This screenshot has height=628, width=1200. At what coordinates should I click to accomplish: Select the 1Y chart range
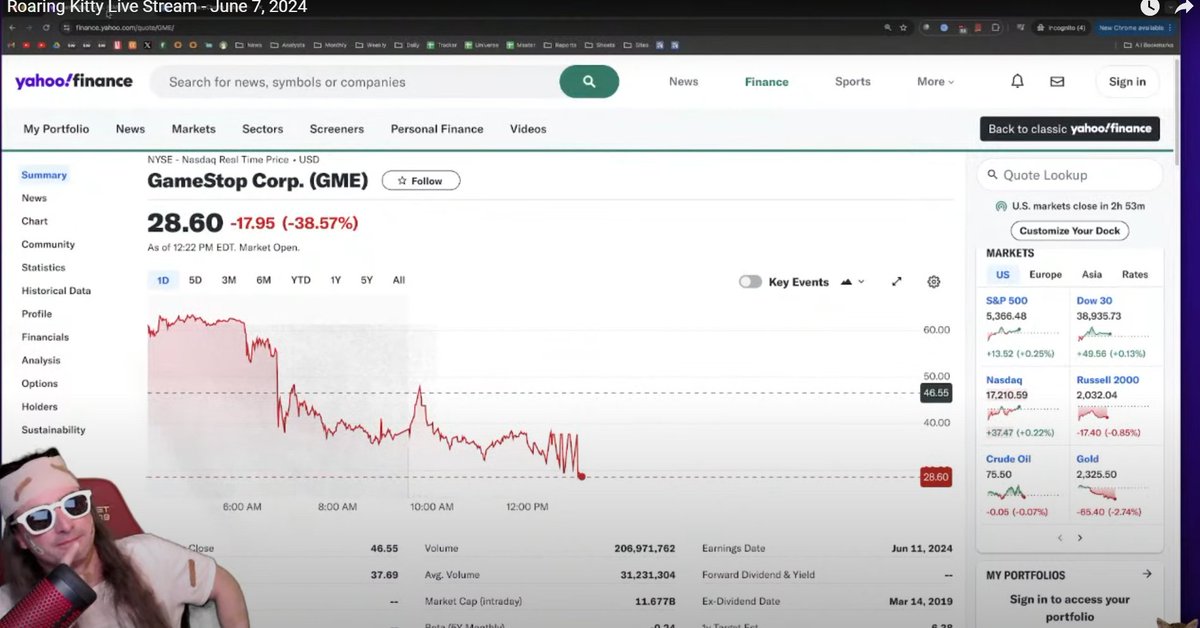(335, 280)
